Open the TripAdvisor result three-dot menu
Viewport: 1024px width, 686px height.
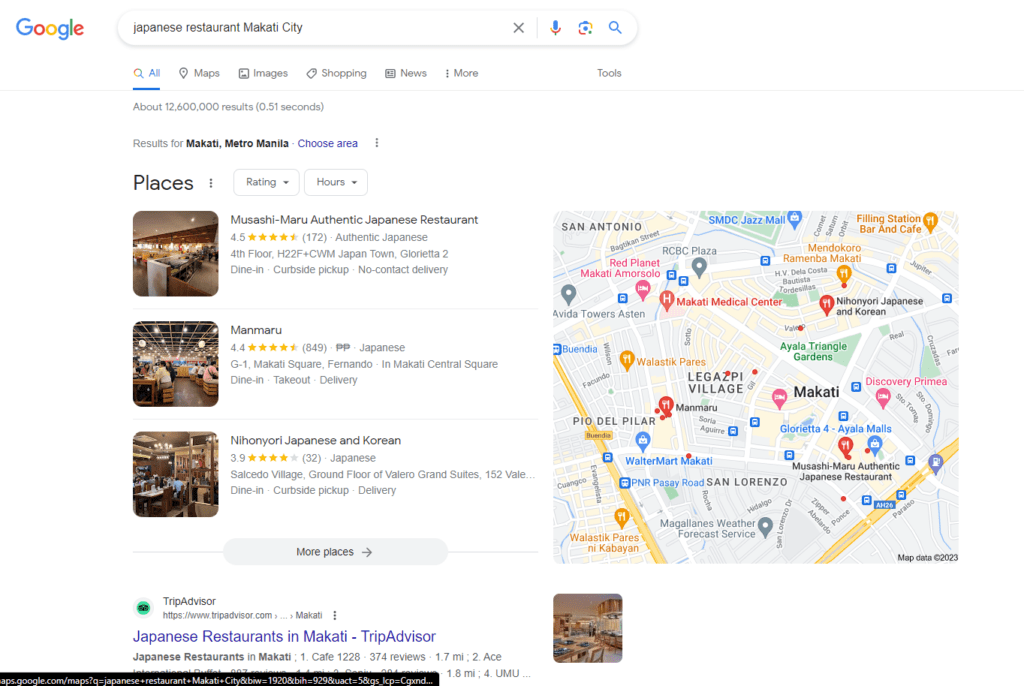(x=335, y=615)
